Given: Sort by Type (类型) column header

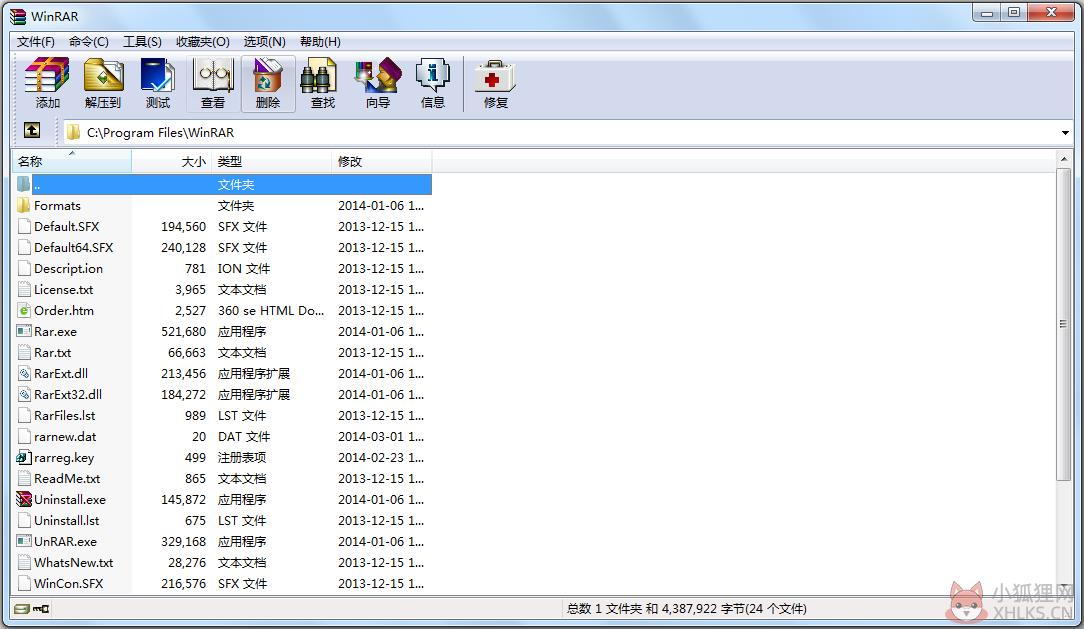Looking at the screenshot, I should coord(271,161).
